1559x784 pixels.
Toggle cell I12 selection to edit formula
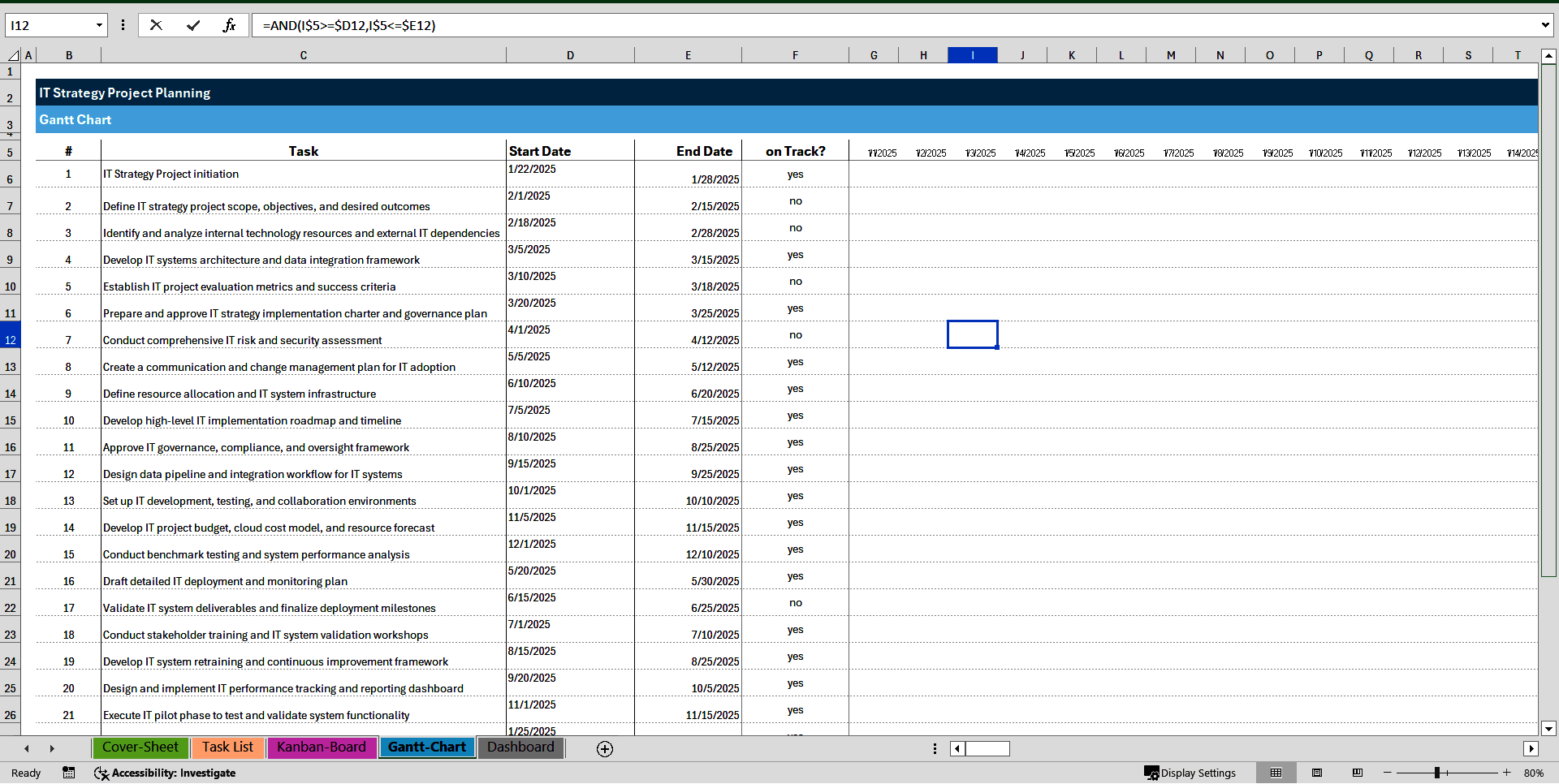(972, 334)
